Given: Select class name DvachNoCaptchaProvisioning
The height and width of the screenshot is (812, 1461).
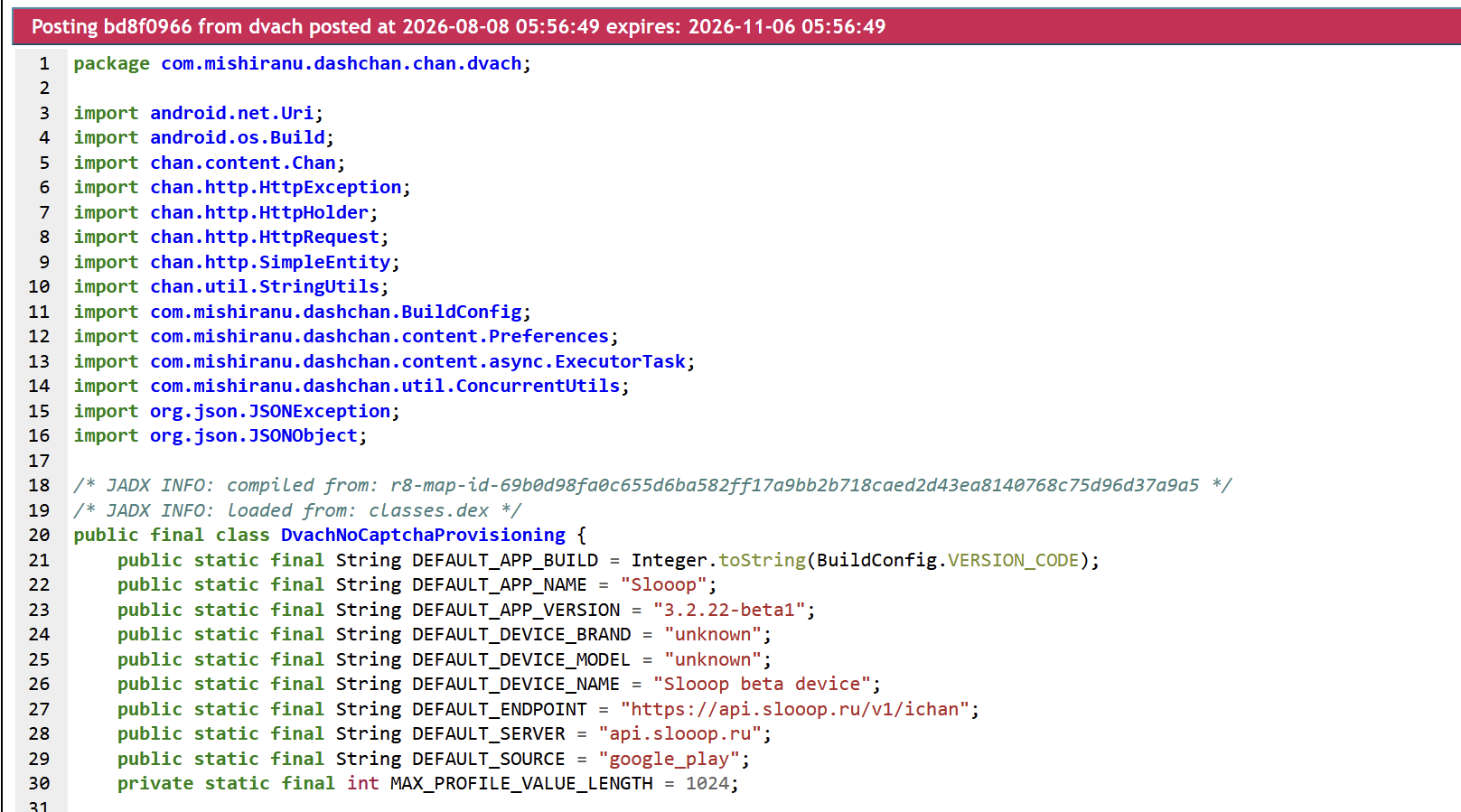Looking at the screenshot, I should coord(423,535).
